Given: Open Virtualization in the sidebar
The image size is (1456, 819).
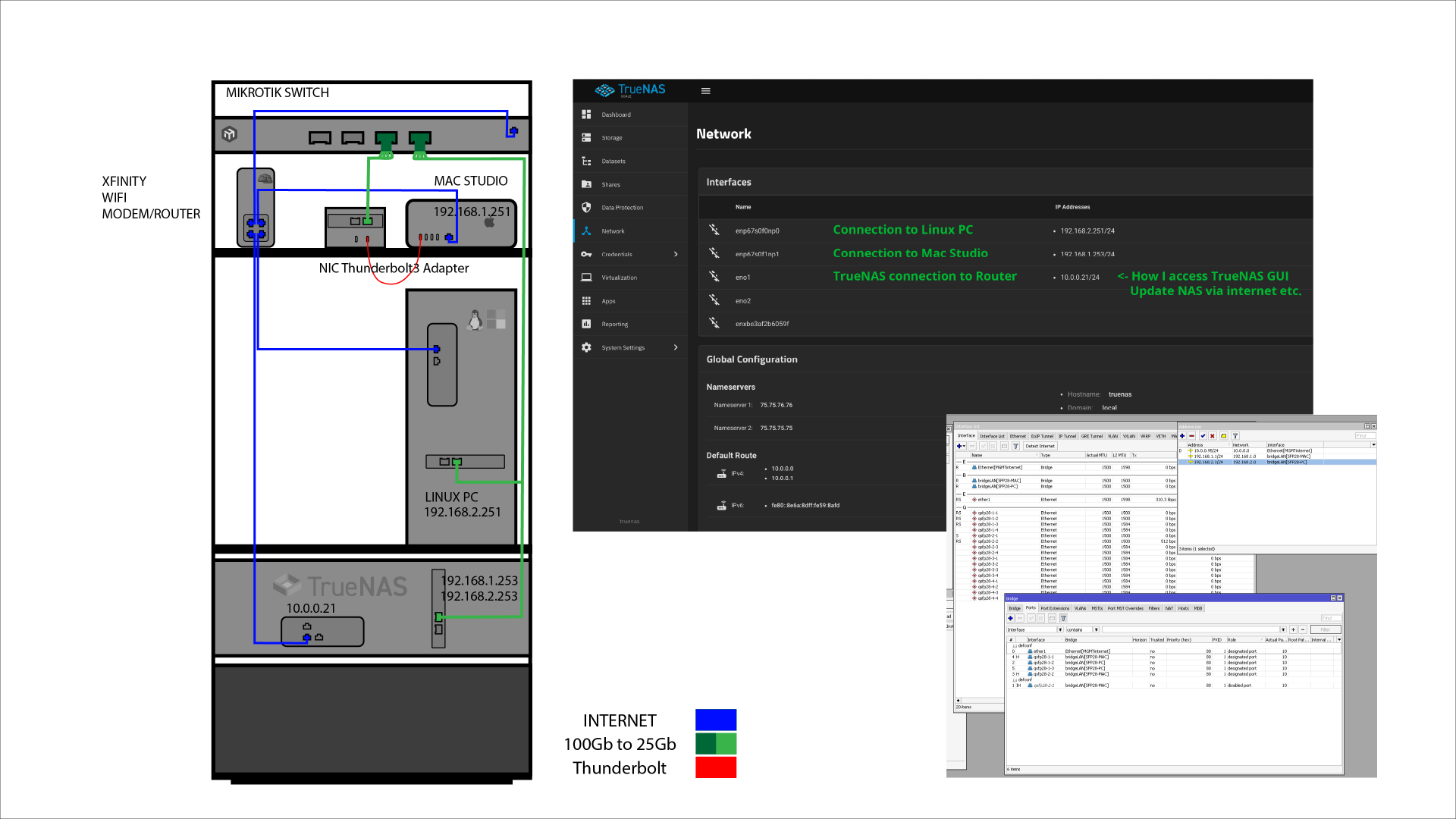Looking at the screenshot, I should (619, 278).
